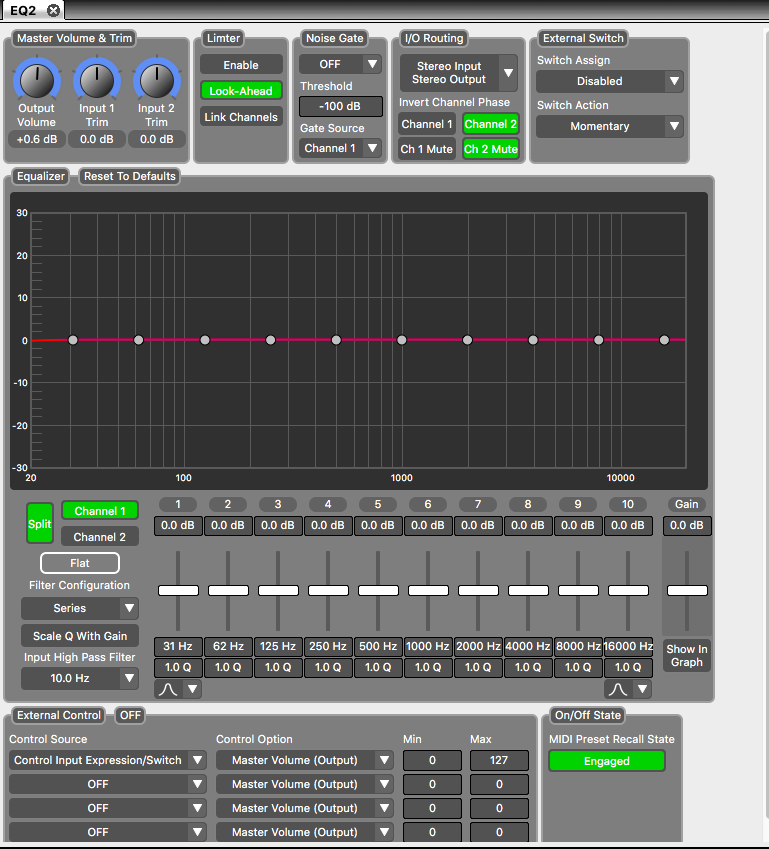Screen dimensions: 769x849
Task: Toggle limiter Look-Ahead
Action: tap(241, 90)
